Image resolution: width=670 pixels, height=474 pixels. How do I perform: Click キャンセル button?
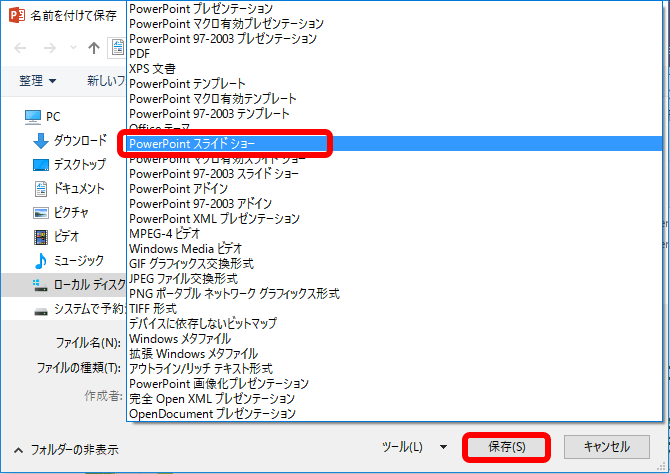607,447
